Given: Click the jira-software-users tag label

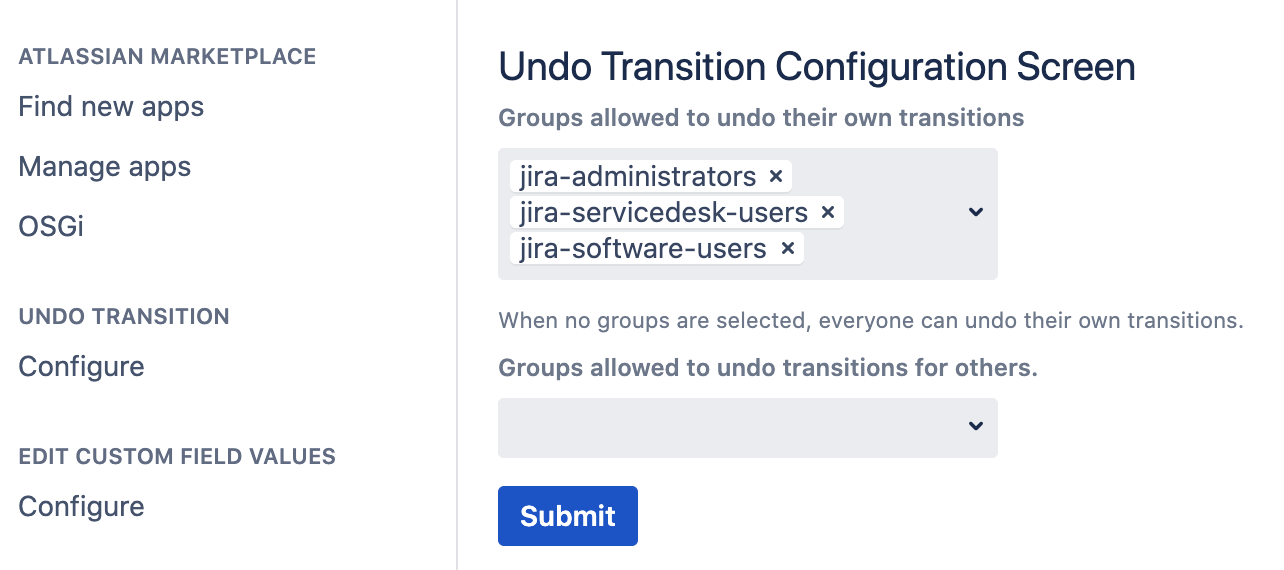Looking at the screenshot, I should coord(643,249).
